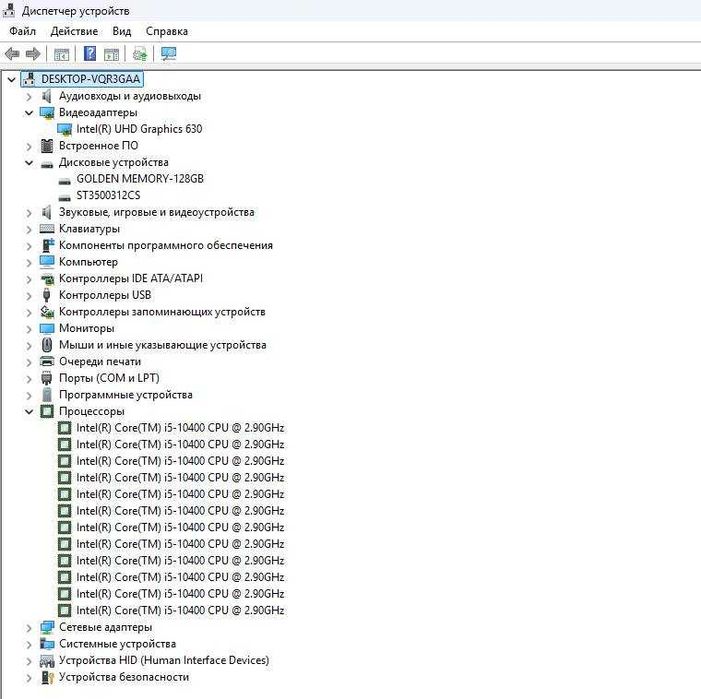This screenshot has width=701, height=699.
Task: Open the Вид menu
Action: [122, 31]
